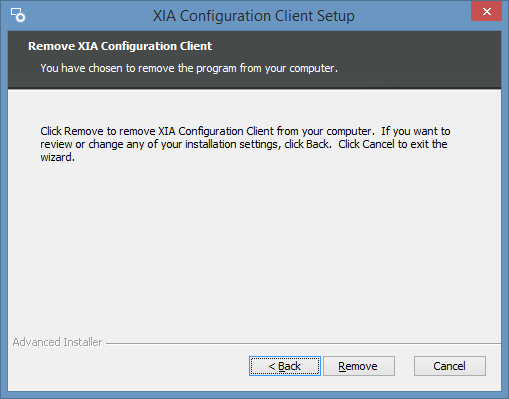Screen dimensions: 509x399
Task: Click Remove to uninstall the client
Action: click(x=359, y=366)
